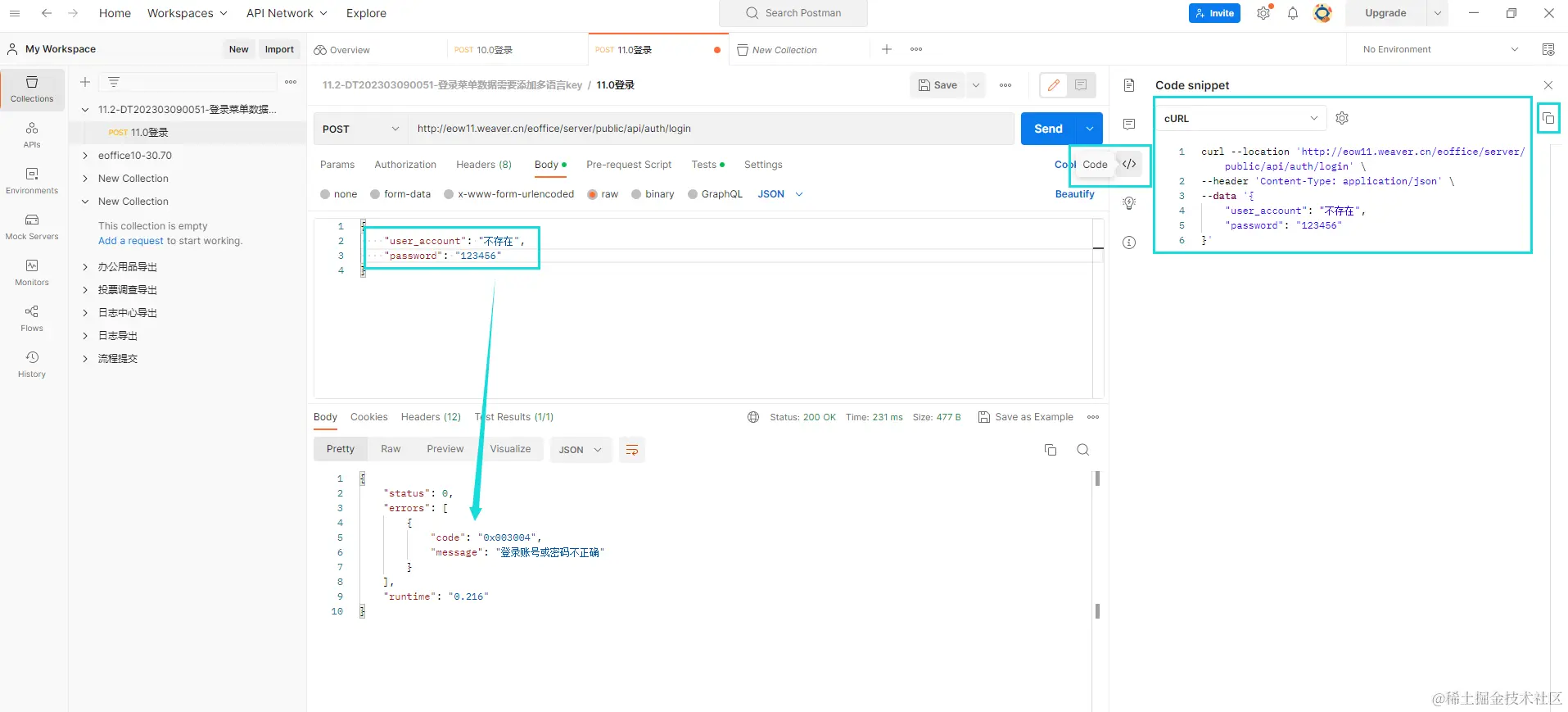Open Postman settings gear in header
This screenshot has height=712, width=1568.
1264,13
